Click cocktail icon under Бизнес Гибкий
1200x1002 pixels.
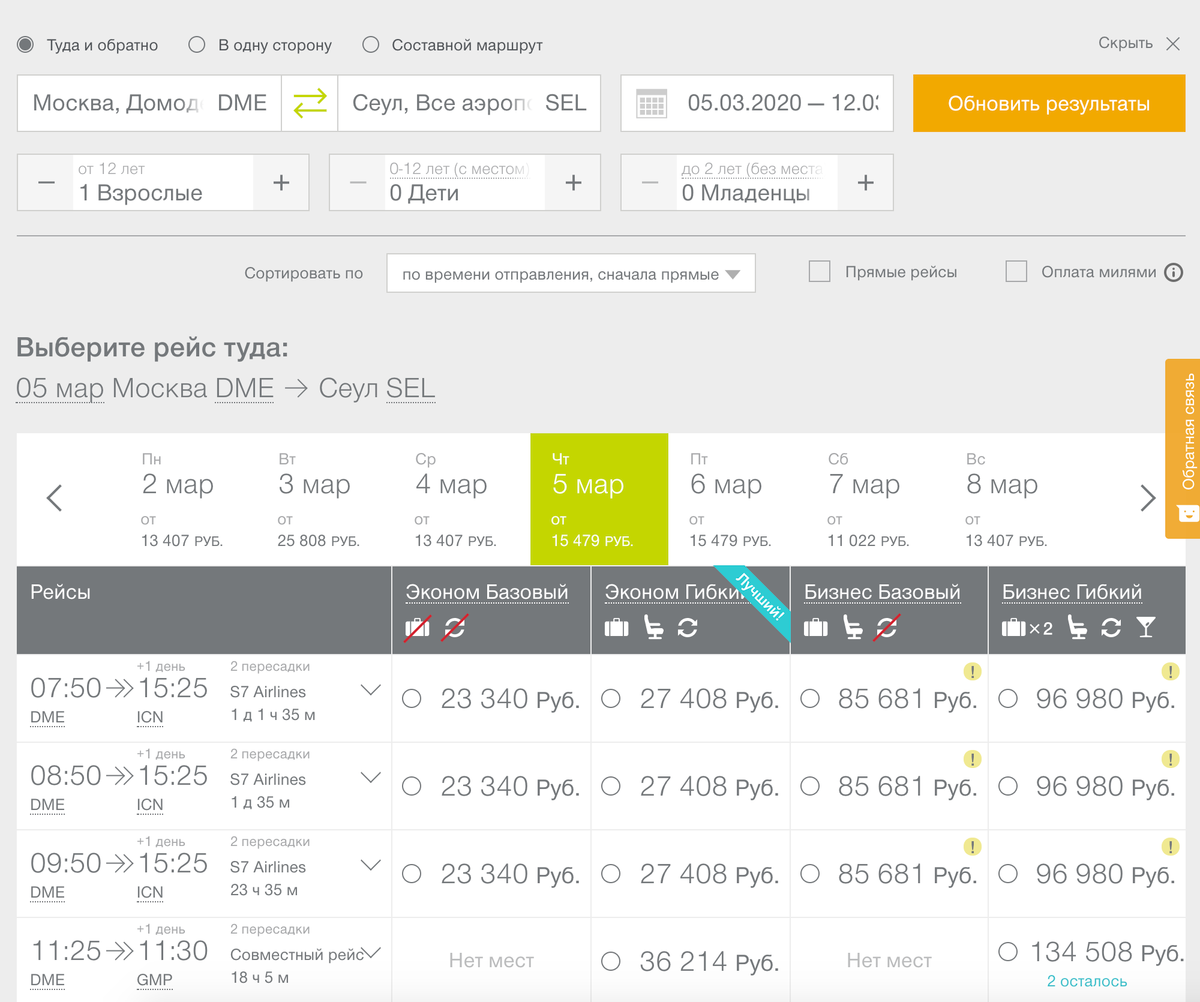[1146, 627]
